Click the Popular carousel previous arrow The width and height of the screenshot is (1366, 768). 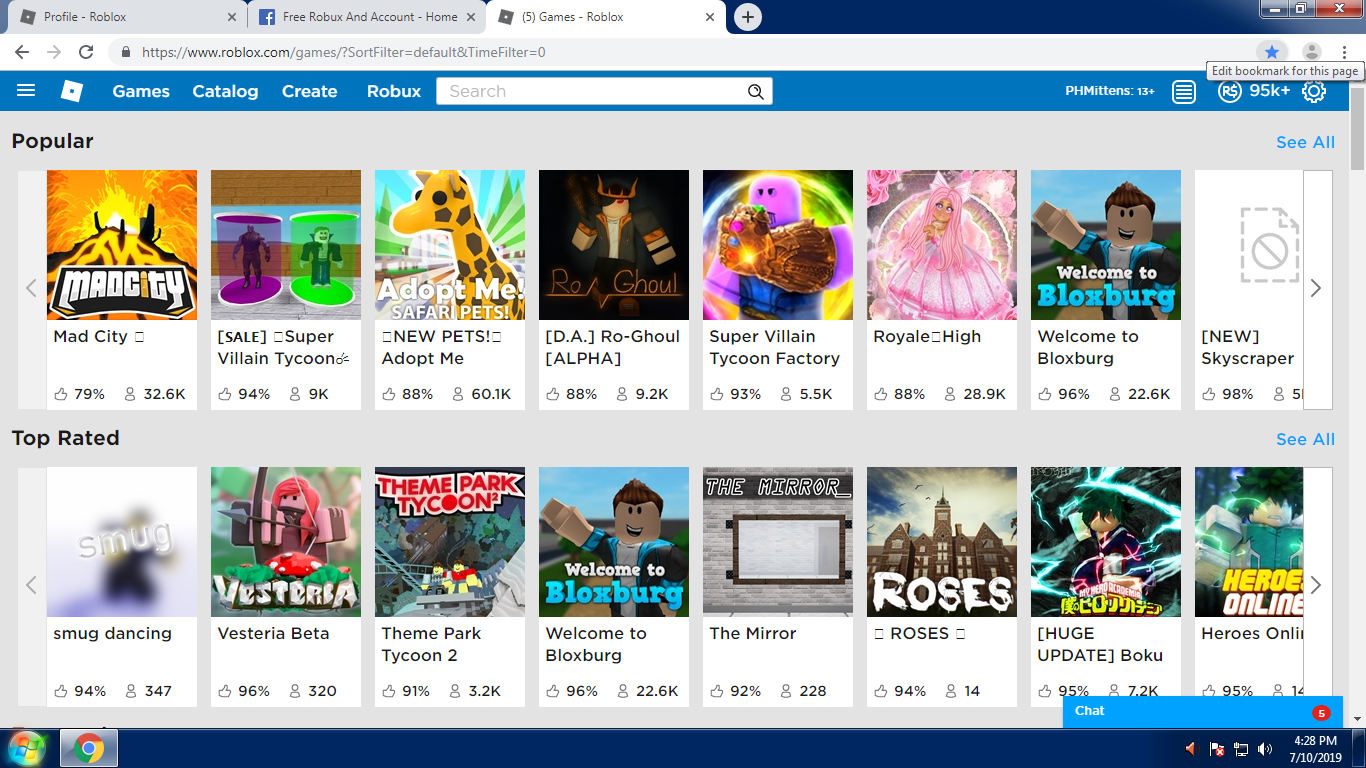coord(31,288)
